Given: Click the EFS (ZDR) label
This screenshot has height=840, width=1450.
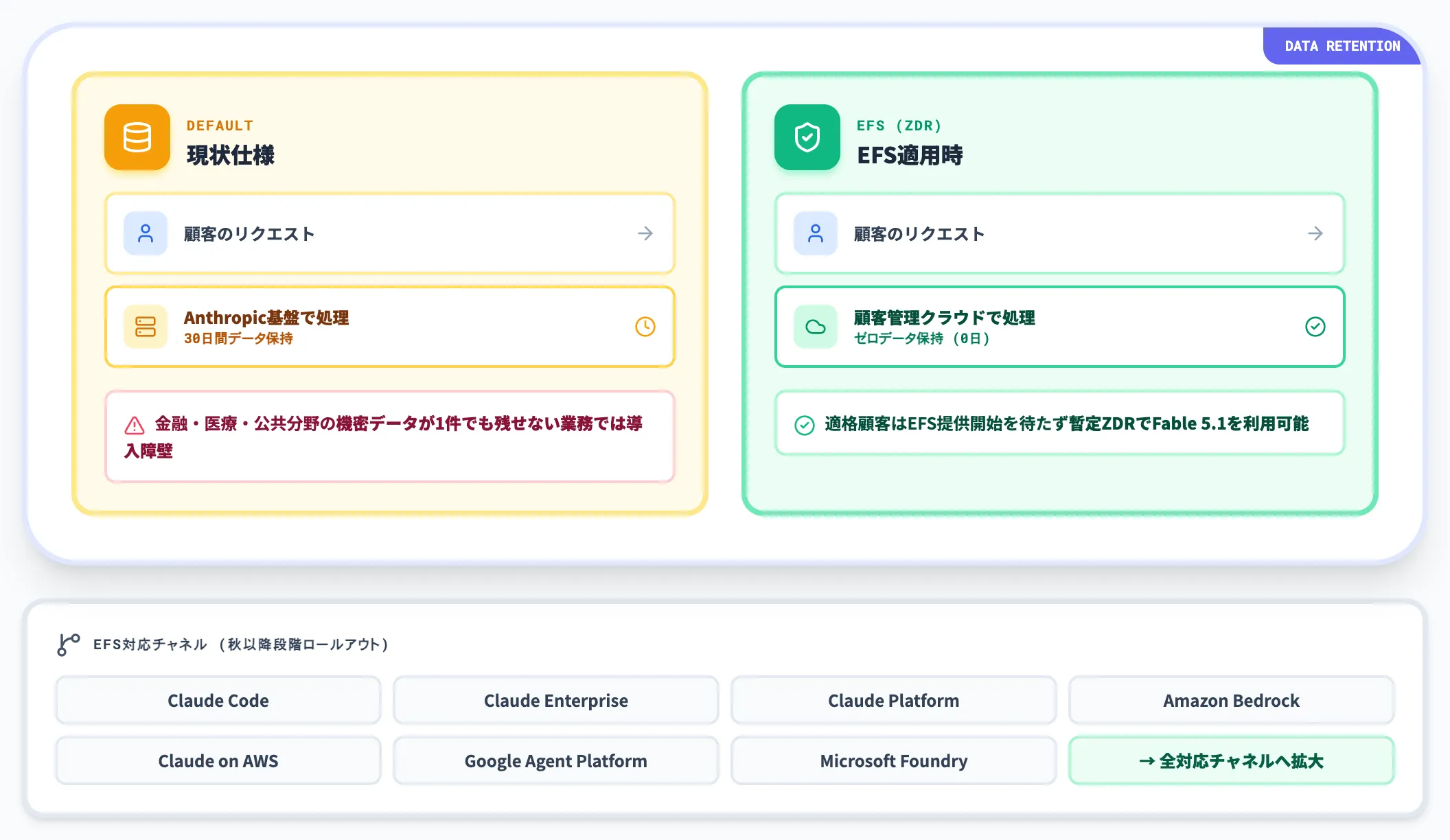Looking at the screenshot, I should (899, 126).
